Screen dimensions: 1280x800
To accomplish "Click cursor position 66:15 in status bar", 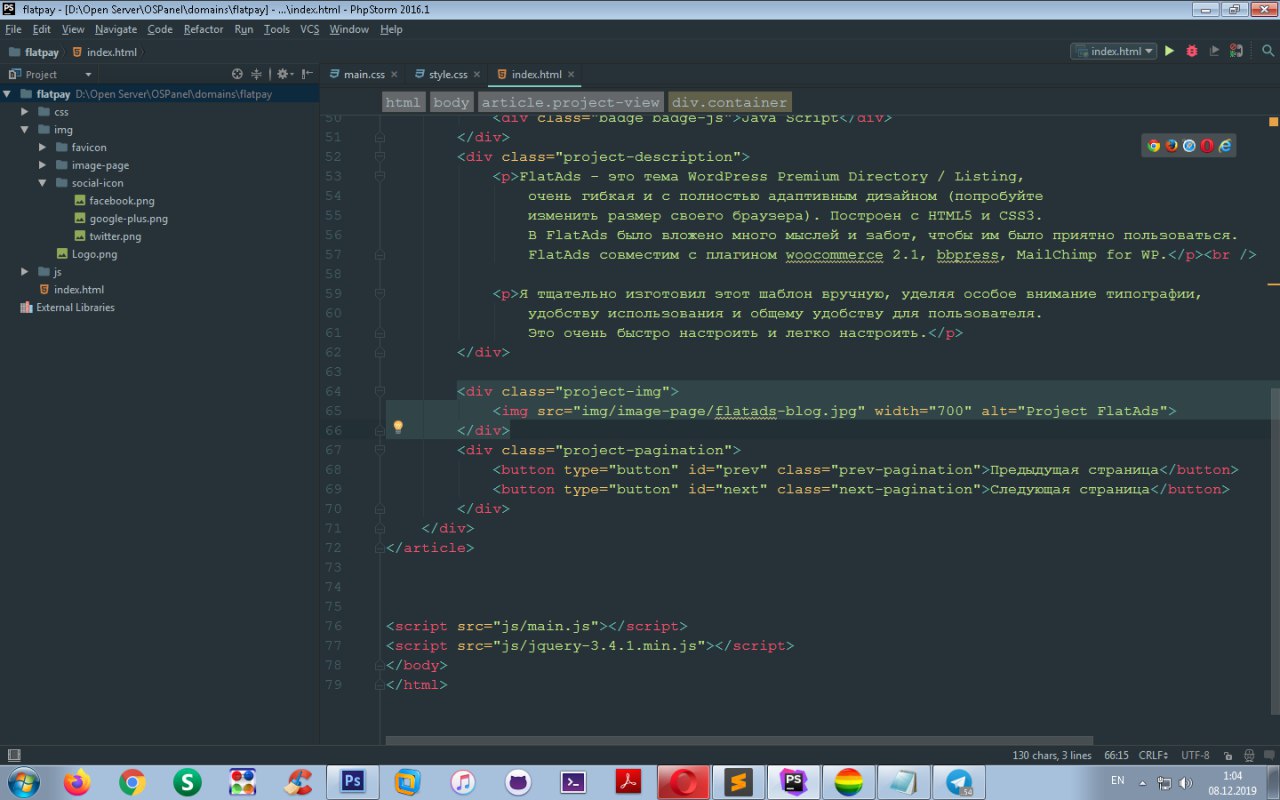I will pos(1115,755).
